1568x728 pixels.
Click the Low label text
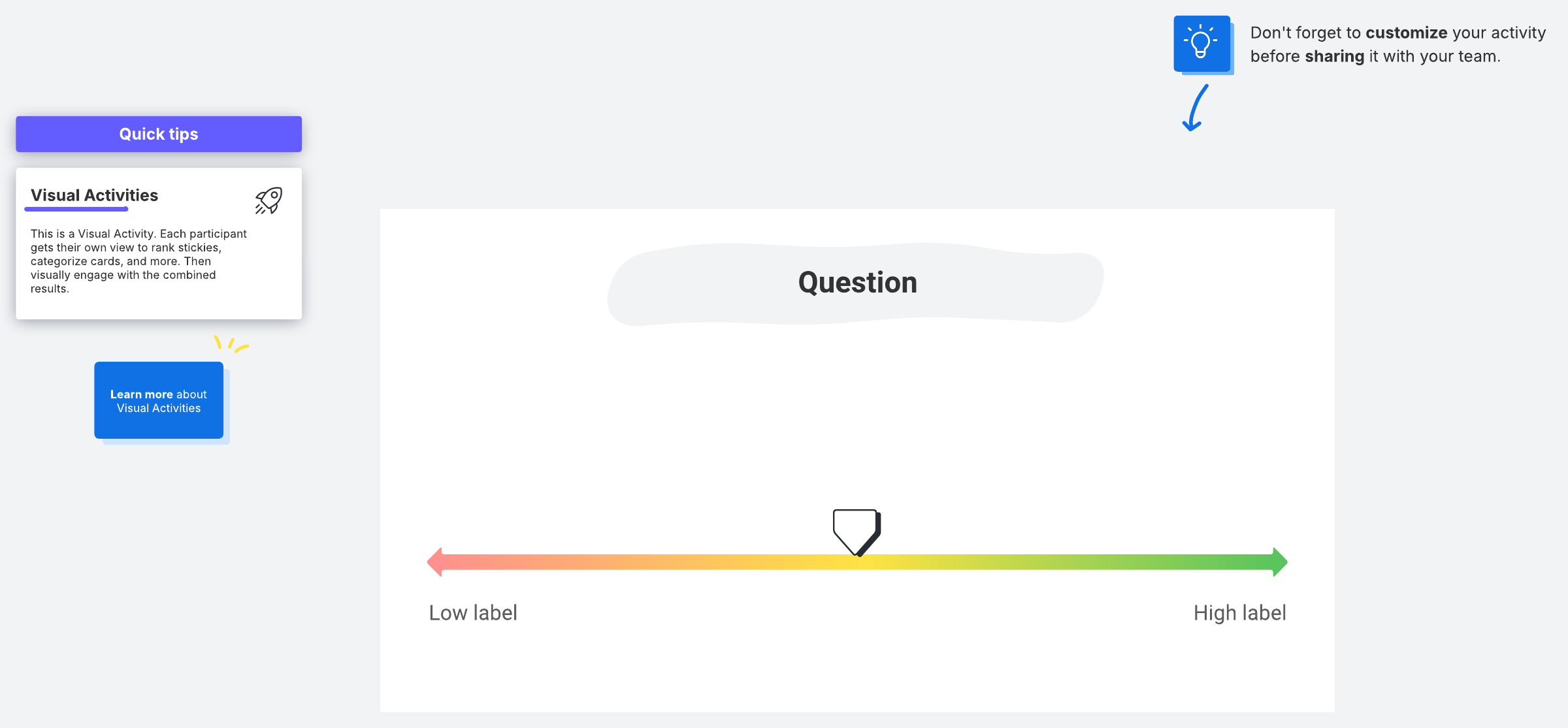click(x=473, y=612)
